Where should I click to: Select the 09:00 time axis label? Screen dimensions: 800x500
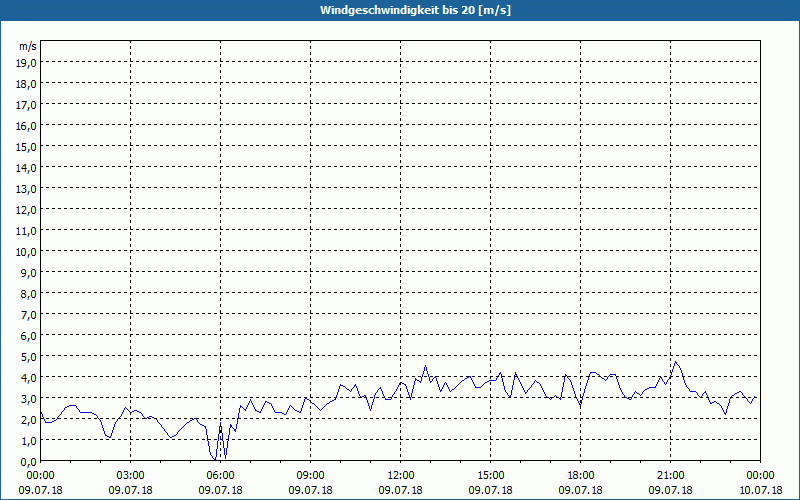point(310,476)
